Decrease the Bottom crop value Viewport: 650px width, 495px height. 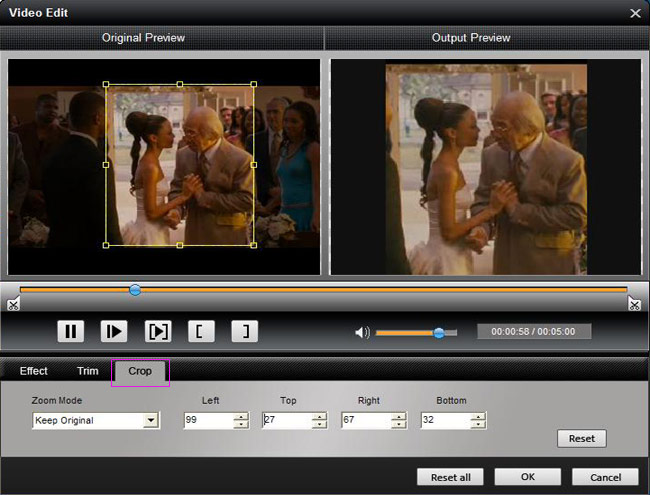click(x=478, y=425)
